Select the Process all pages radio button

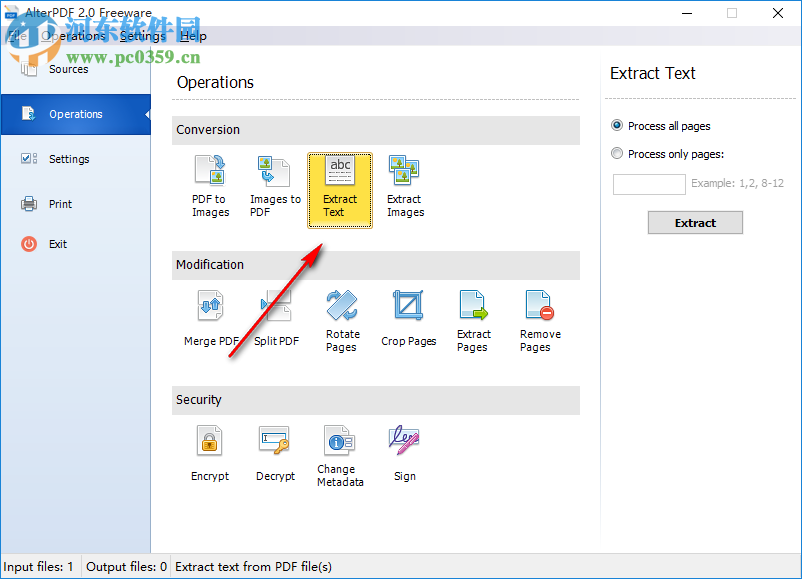click(617, 126)
